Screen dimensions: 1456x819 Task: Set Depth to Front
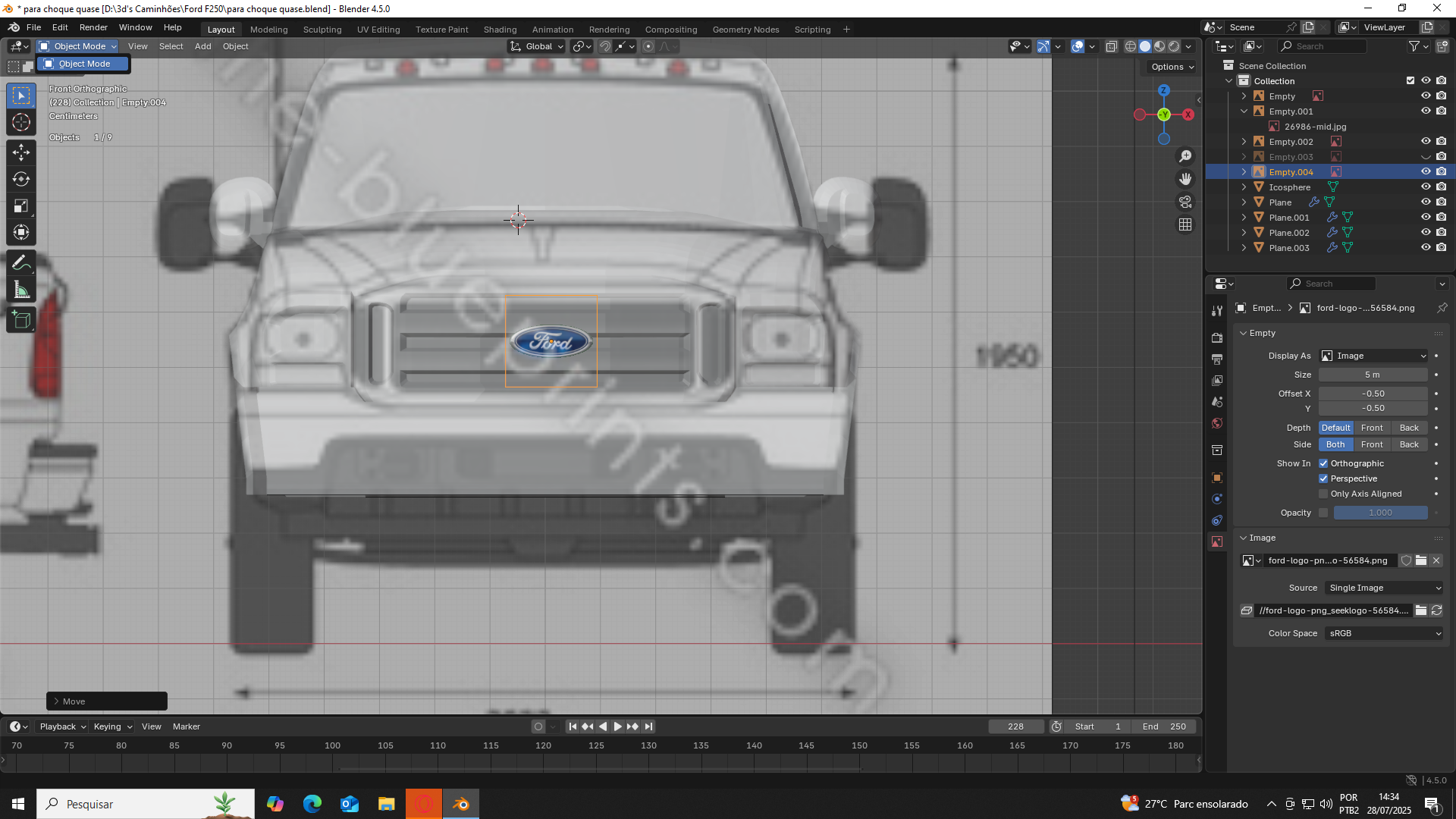(x=1372, y=428)
